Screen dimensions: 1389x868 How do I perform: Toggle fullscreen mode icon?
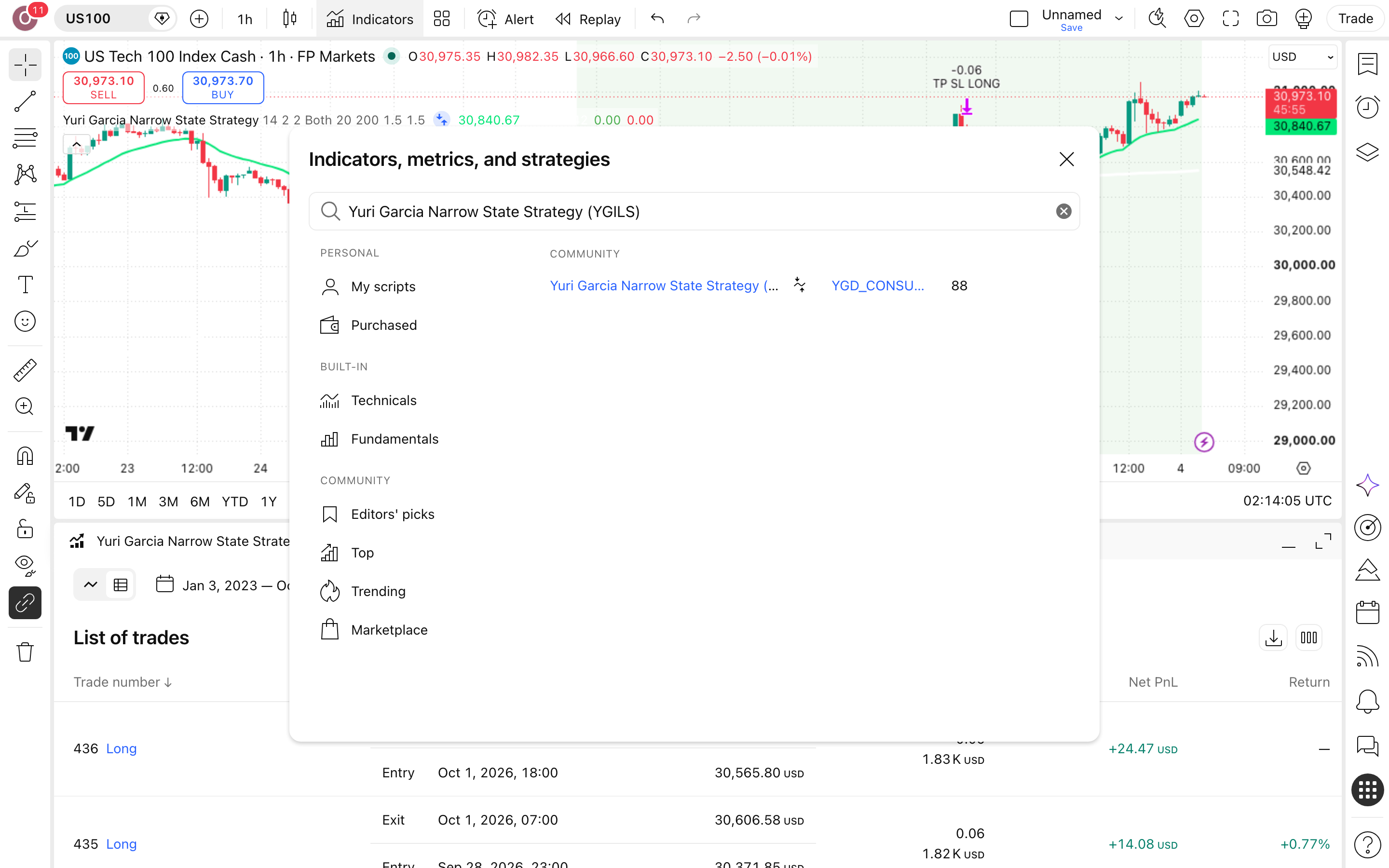click(1230, 19)
